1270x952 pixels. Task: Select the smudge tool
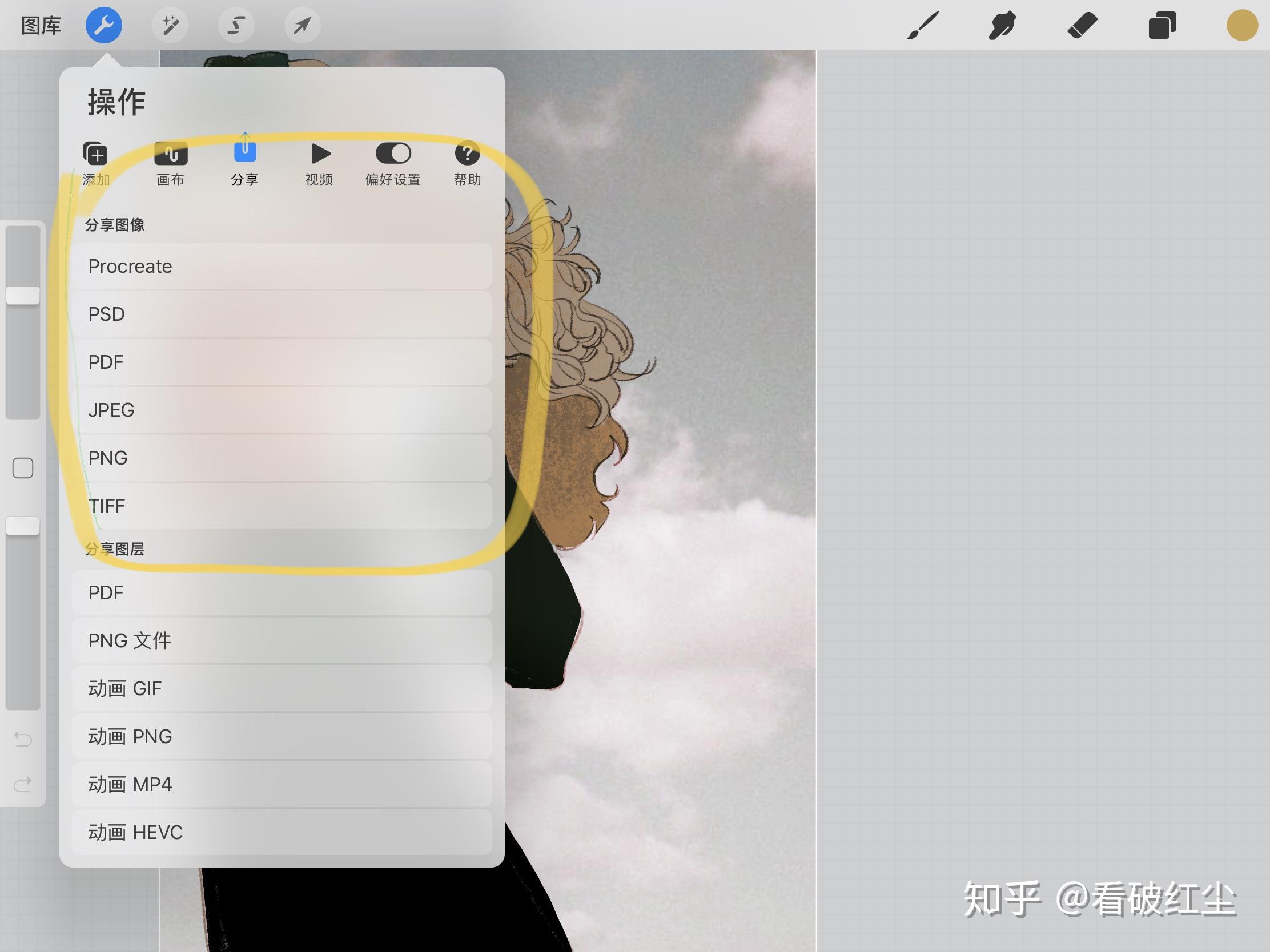coord(1003,25)
